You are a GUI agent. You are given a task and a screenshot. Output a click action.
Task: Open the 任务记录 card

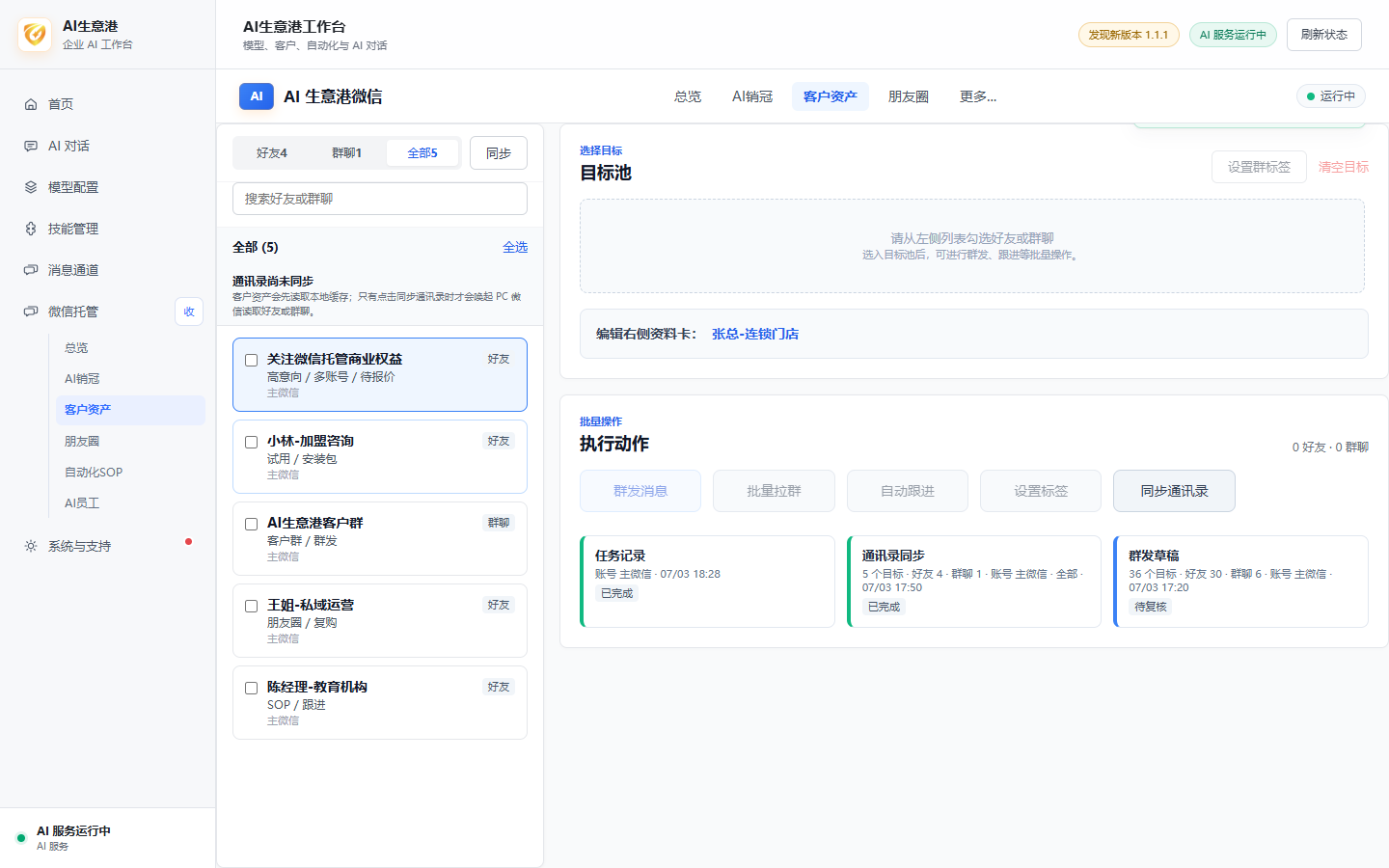click(x=707, y=582)
